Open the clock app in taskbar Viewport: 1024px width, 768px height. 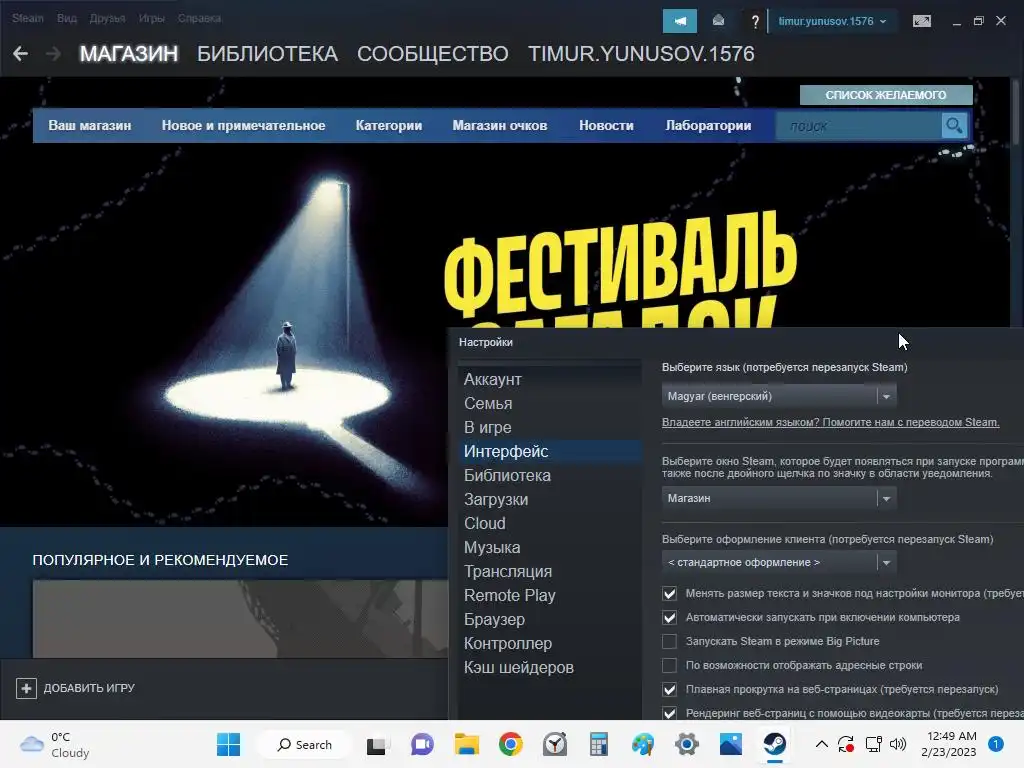(554, 744)
